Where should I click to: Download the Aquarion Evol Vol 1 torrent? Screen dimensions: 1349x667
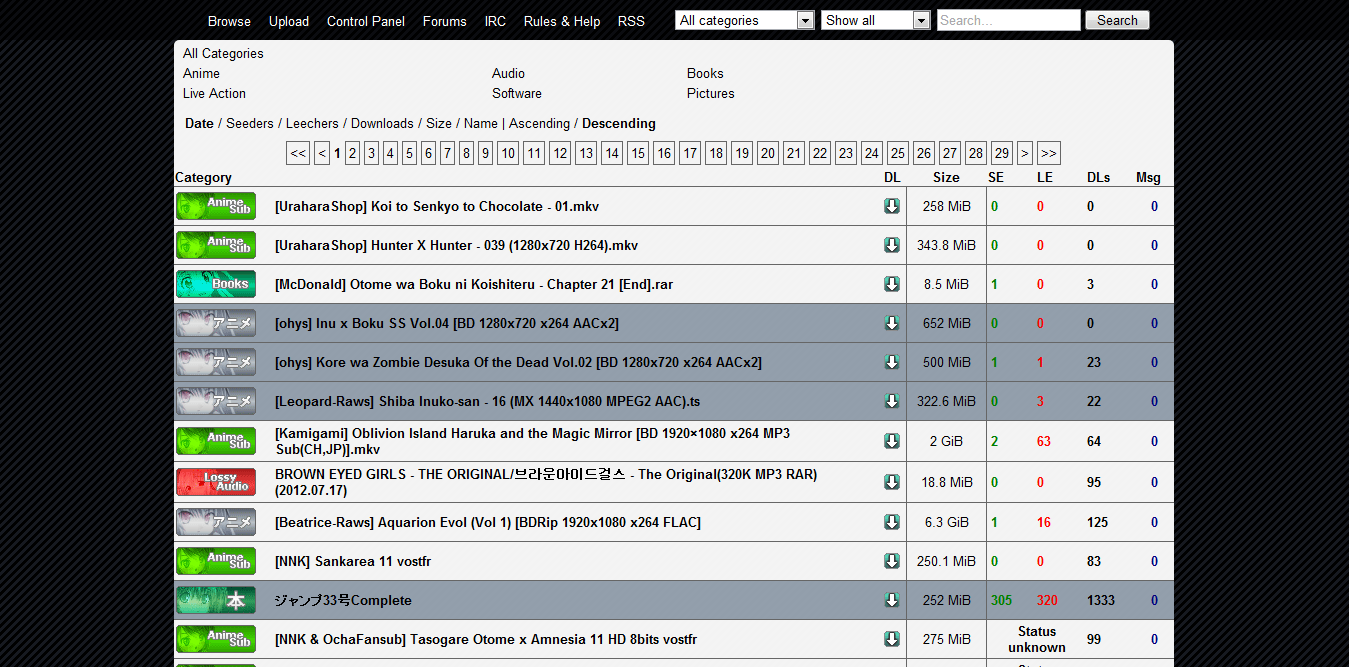point(891,522)
